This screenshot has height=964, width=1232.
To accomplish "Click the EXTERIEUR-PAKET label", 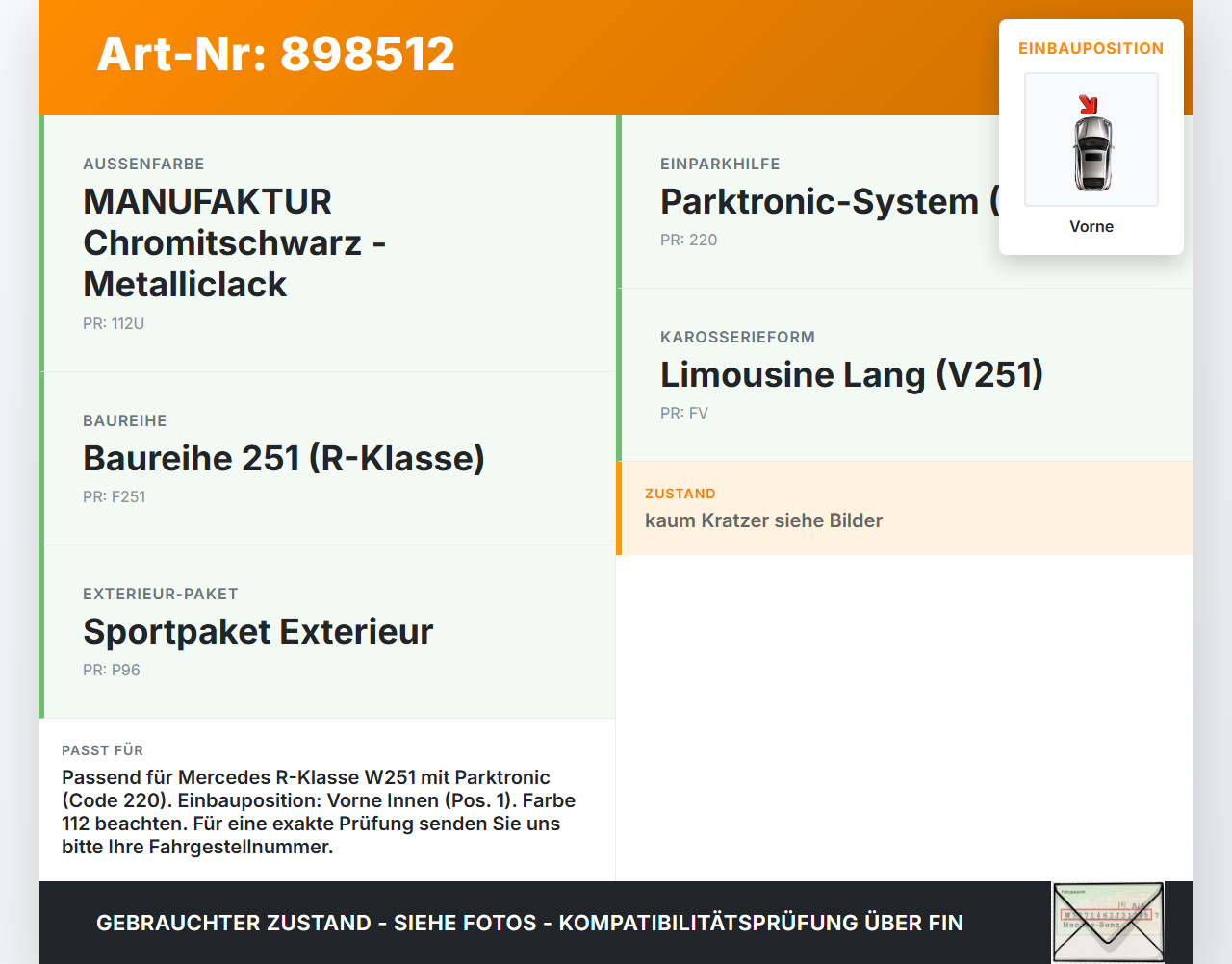I will [x=161, y=594].
